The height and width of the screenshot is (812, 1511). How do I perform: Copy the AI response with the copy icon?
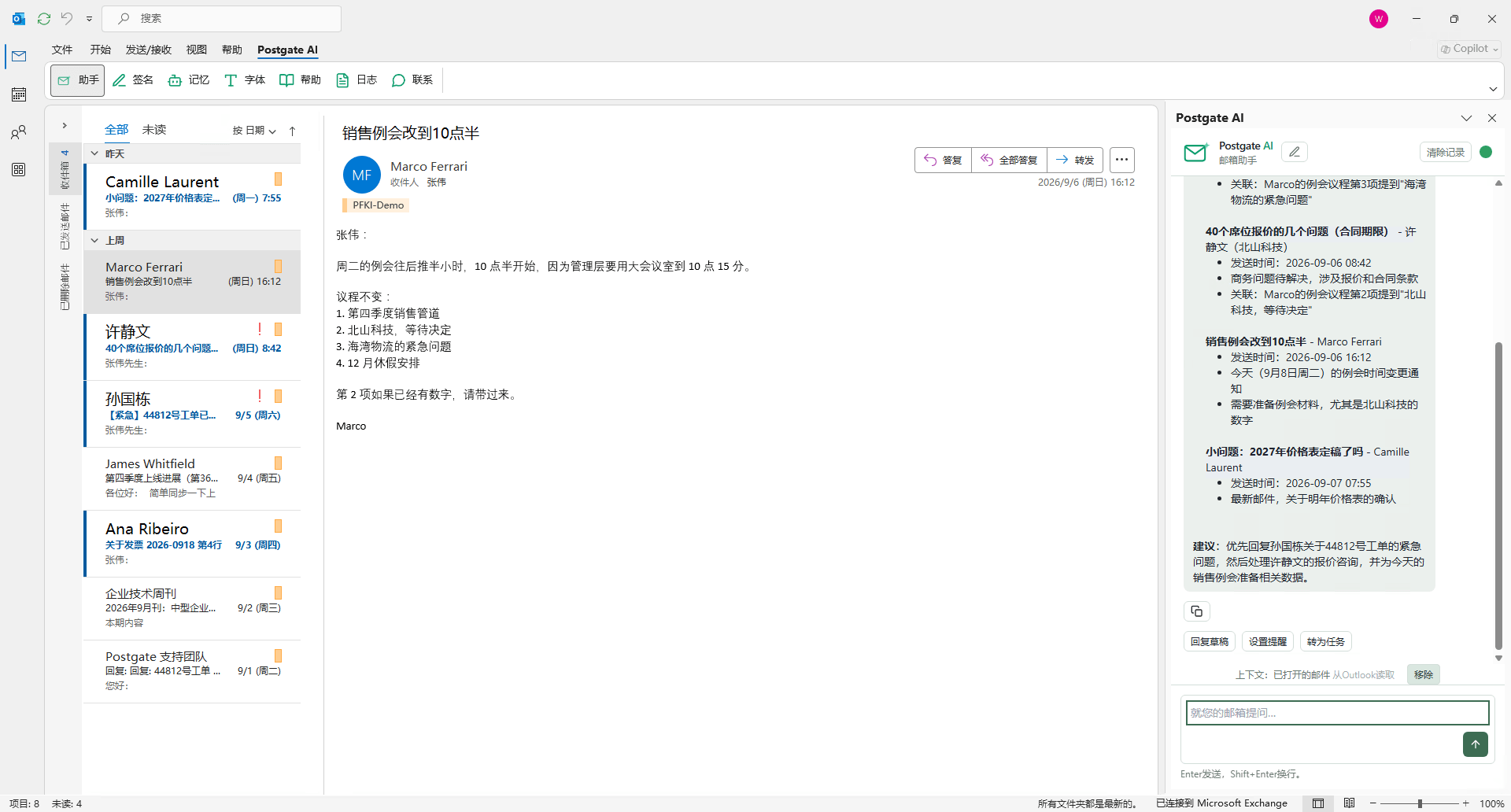(1197, 611)
